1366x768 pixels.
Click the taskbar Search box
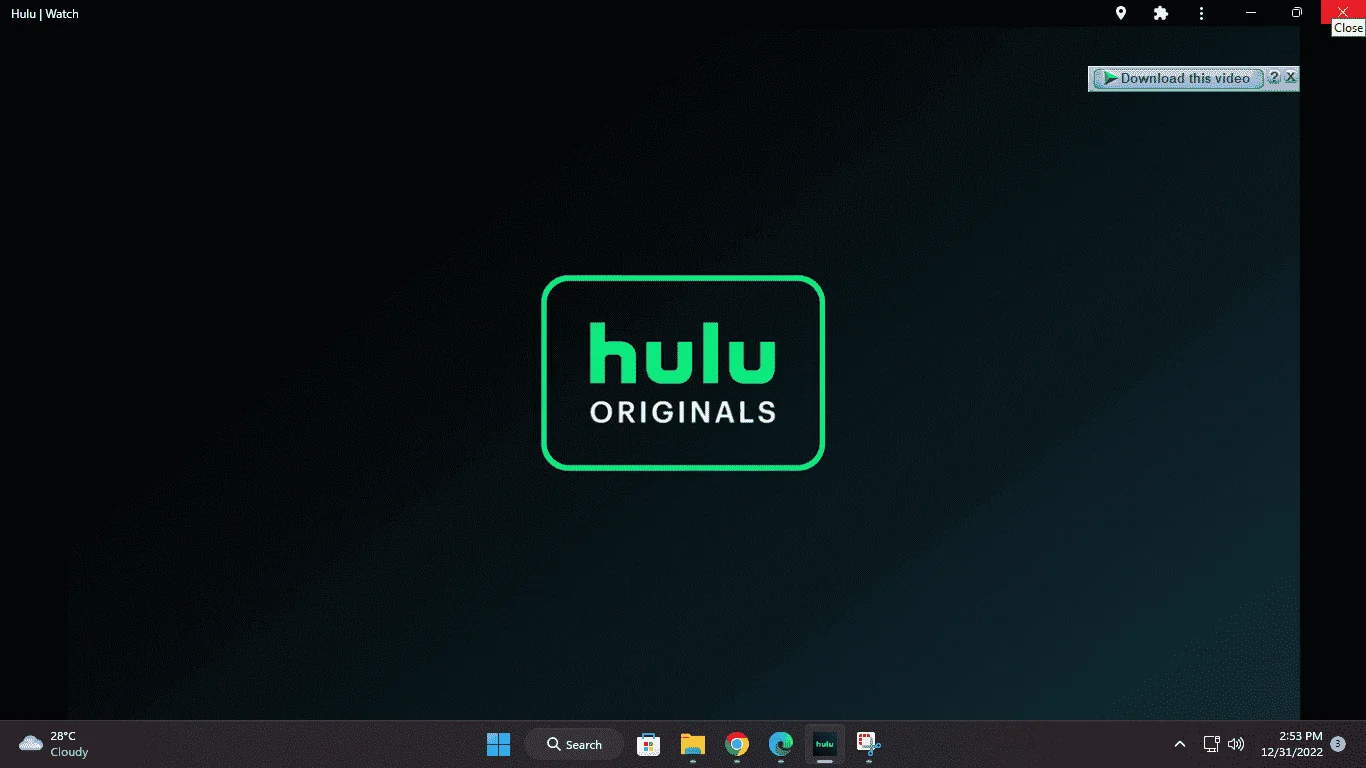click(575, 744)
